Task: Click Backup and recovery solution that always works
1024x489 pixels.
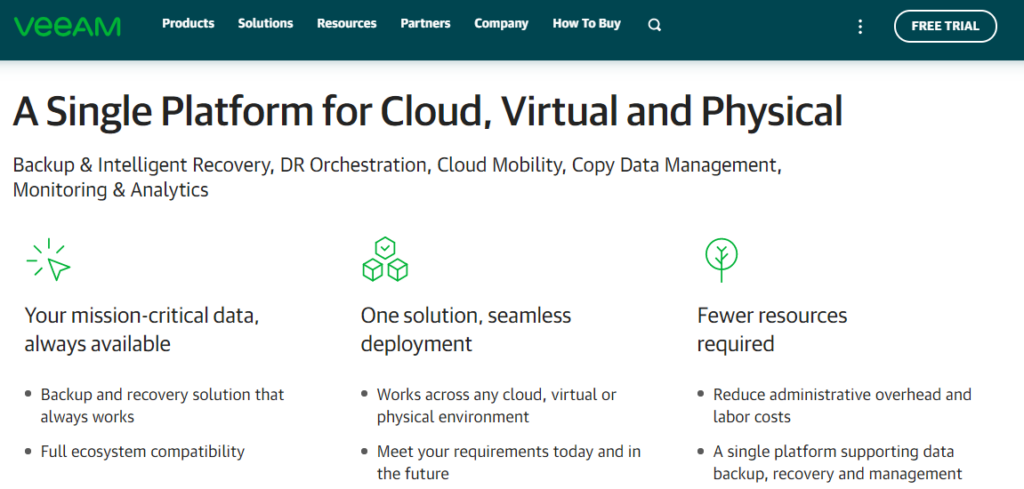Action: 162,405
